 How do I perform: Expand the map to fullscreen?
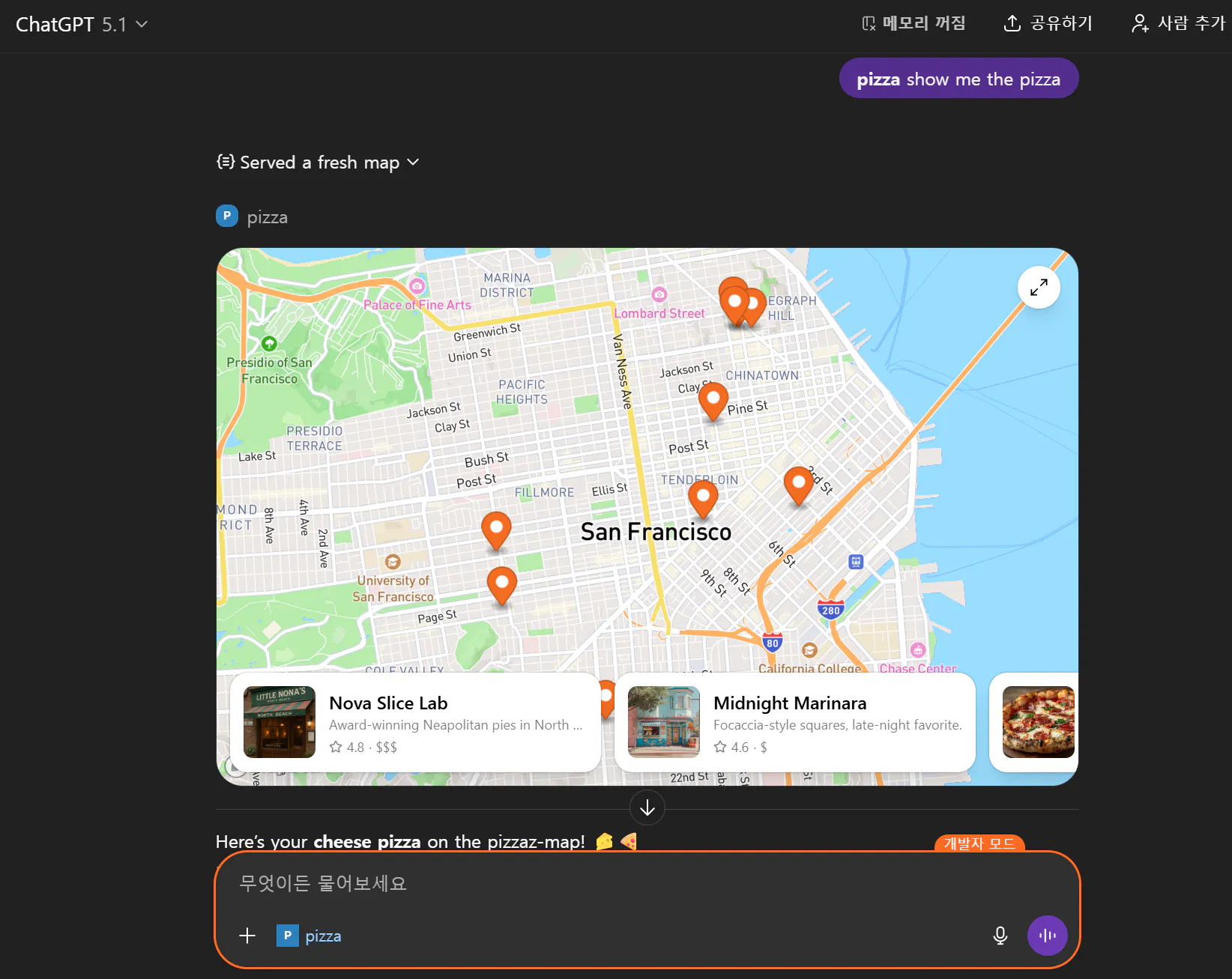(x=1039, y=287)
